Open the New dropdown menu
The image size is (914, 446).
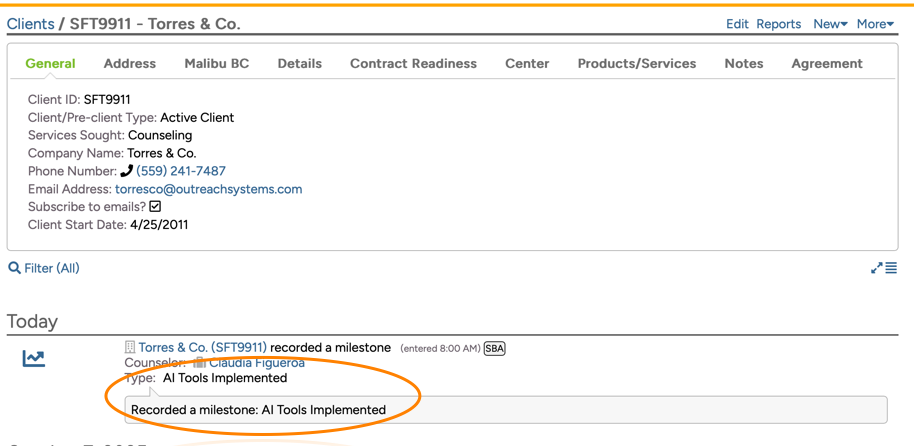(830, 24)
